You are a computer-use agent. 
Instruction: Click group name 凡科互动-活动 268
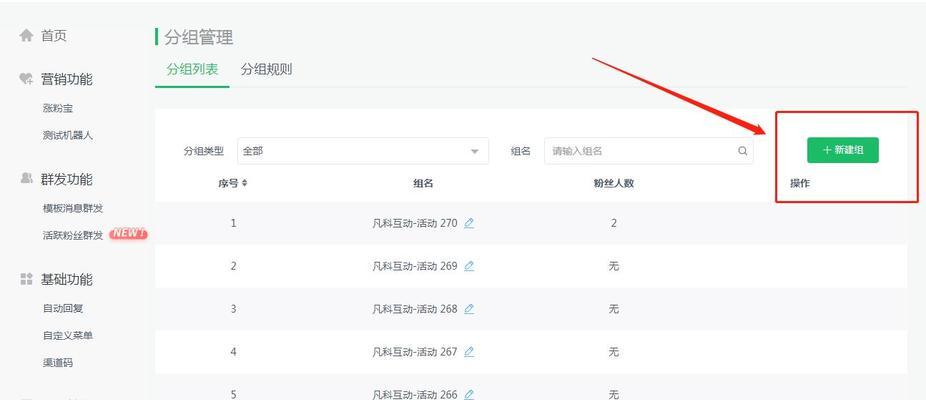pos(415,309)
